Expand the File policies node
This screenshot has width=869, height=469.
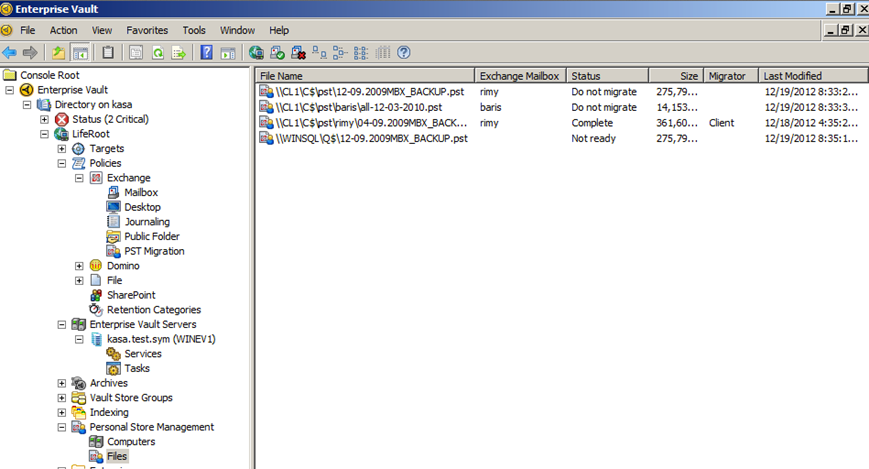coord(79,281)
